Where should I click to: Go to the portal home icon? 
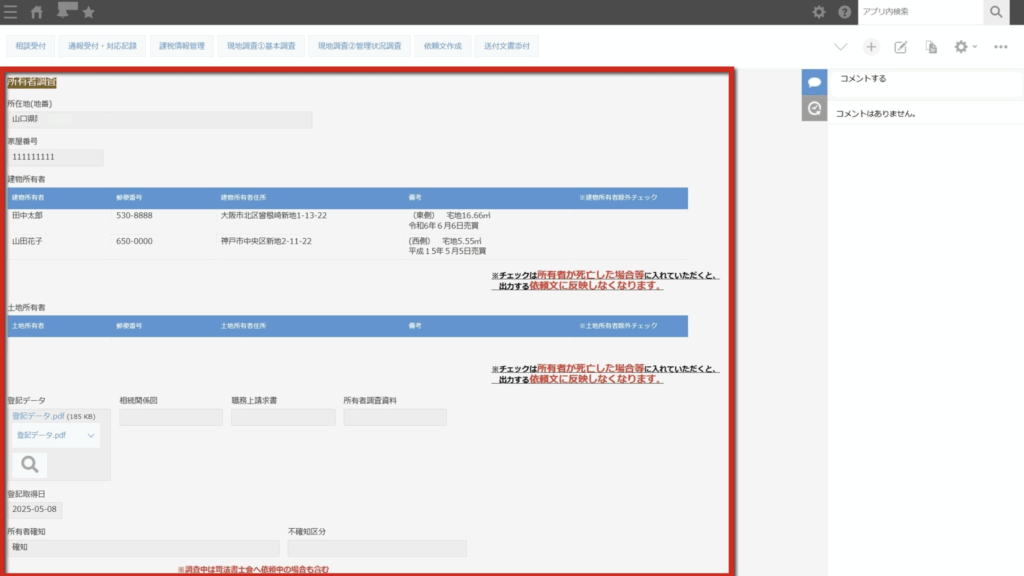(37, 12)
